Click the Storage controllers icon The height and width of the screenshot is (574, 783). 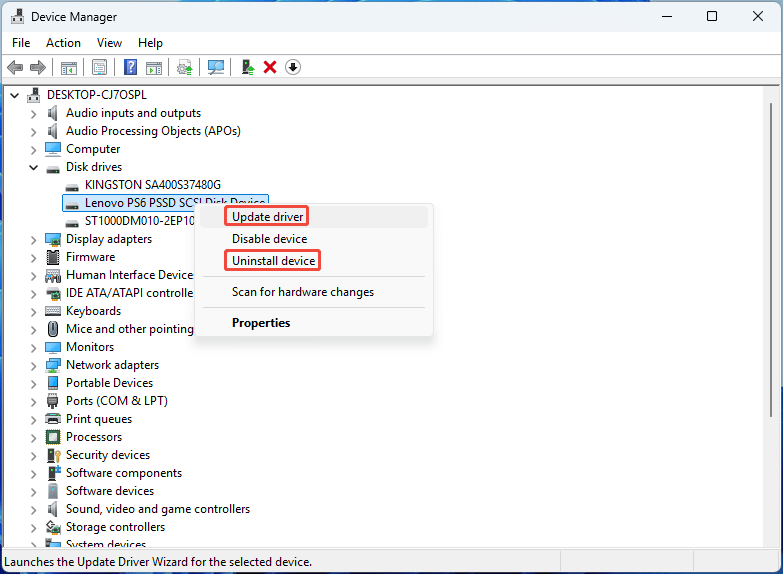point(53,527)
